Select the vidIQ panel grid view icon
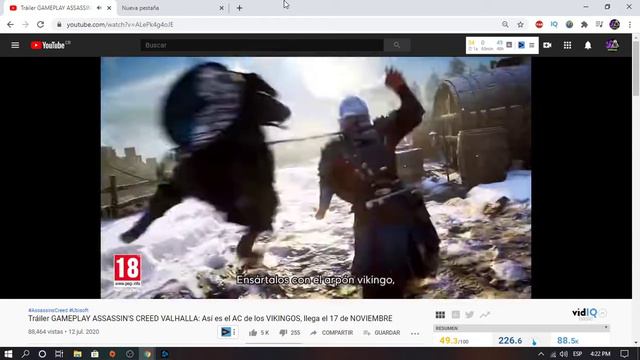 (440, 314)
